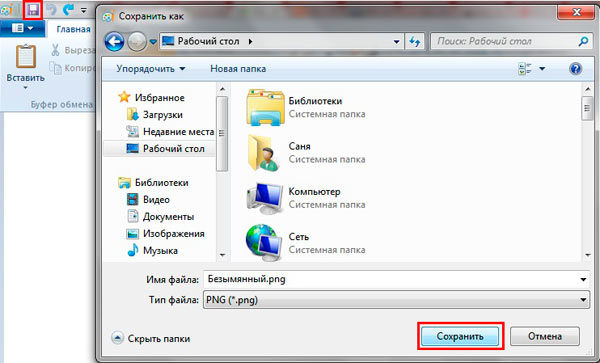600x363 pixels.
Task: Click the navigation pane scroll down arrow
Action: tap(222, 255)
